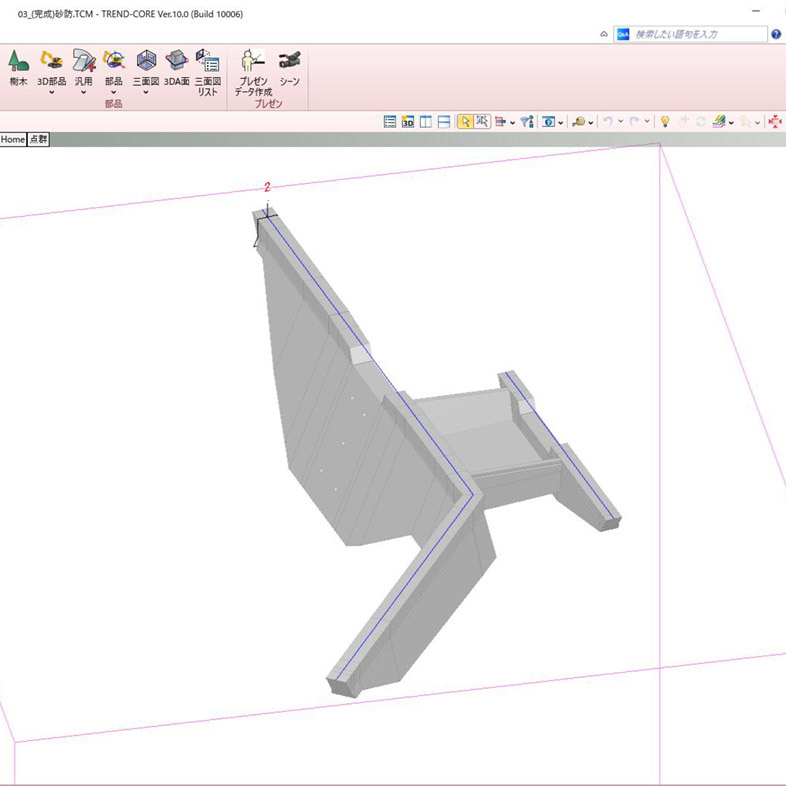
Task: Toggle the 3D view mode button
Action: click(x=408, y=122)
